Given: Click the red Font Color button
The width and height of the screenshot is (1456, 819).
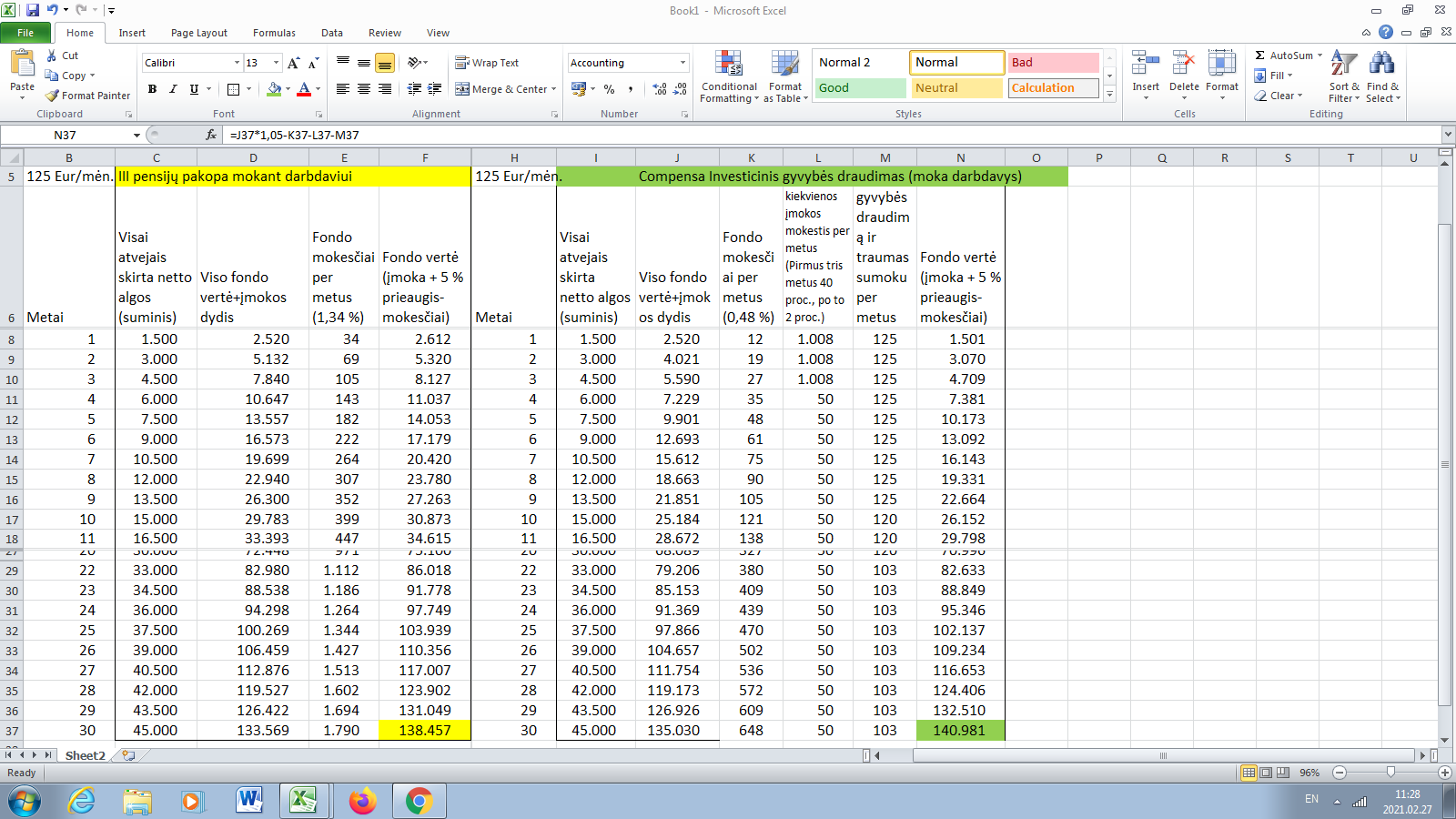Looking at the screenshot, I should 304,89.
